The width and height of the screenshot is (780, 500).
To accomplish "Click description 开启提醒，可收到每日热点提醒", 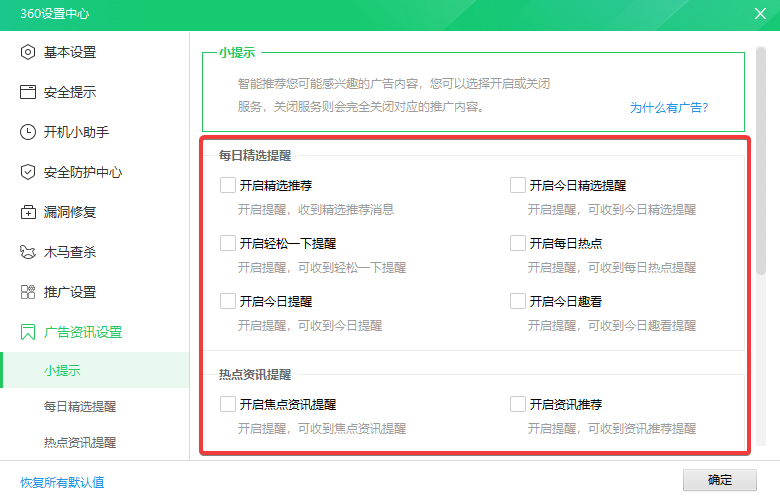I will [611, 268].
